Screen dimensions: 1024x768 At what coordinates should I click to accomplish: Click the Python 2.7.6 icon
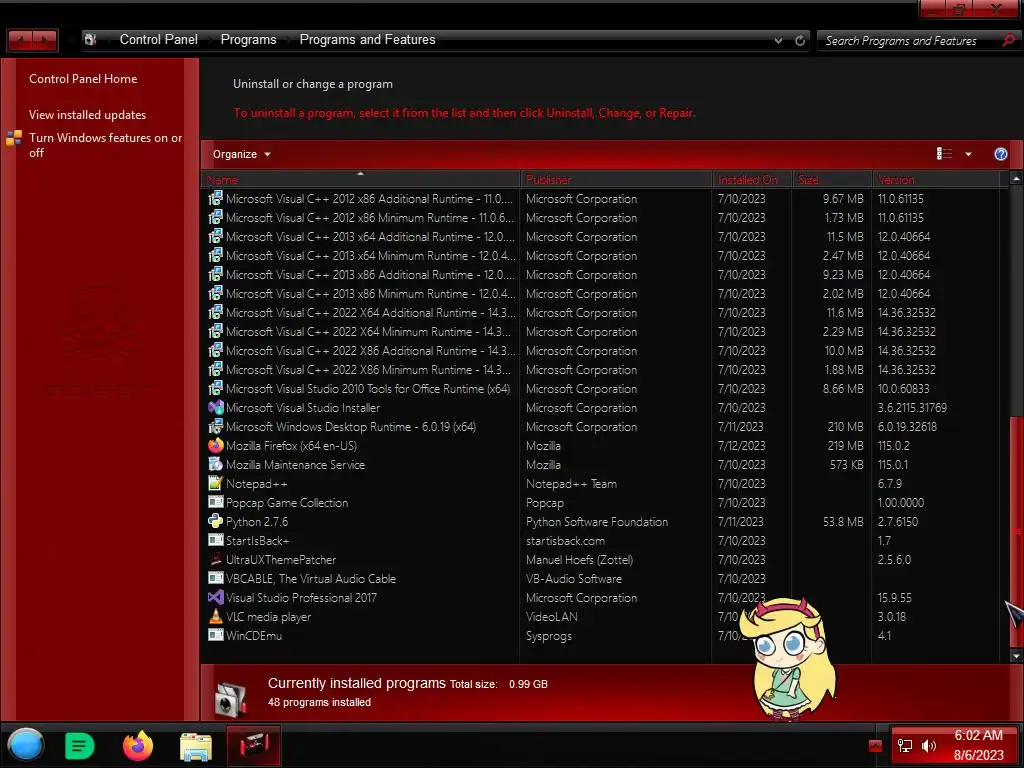click(x=216, y=521)
